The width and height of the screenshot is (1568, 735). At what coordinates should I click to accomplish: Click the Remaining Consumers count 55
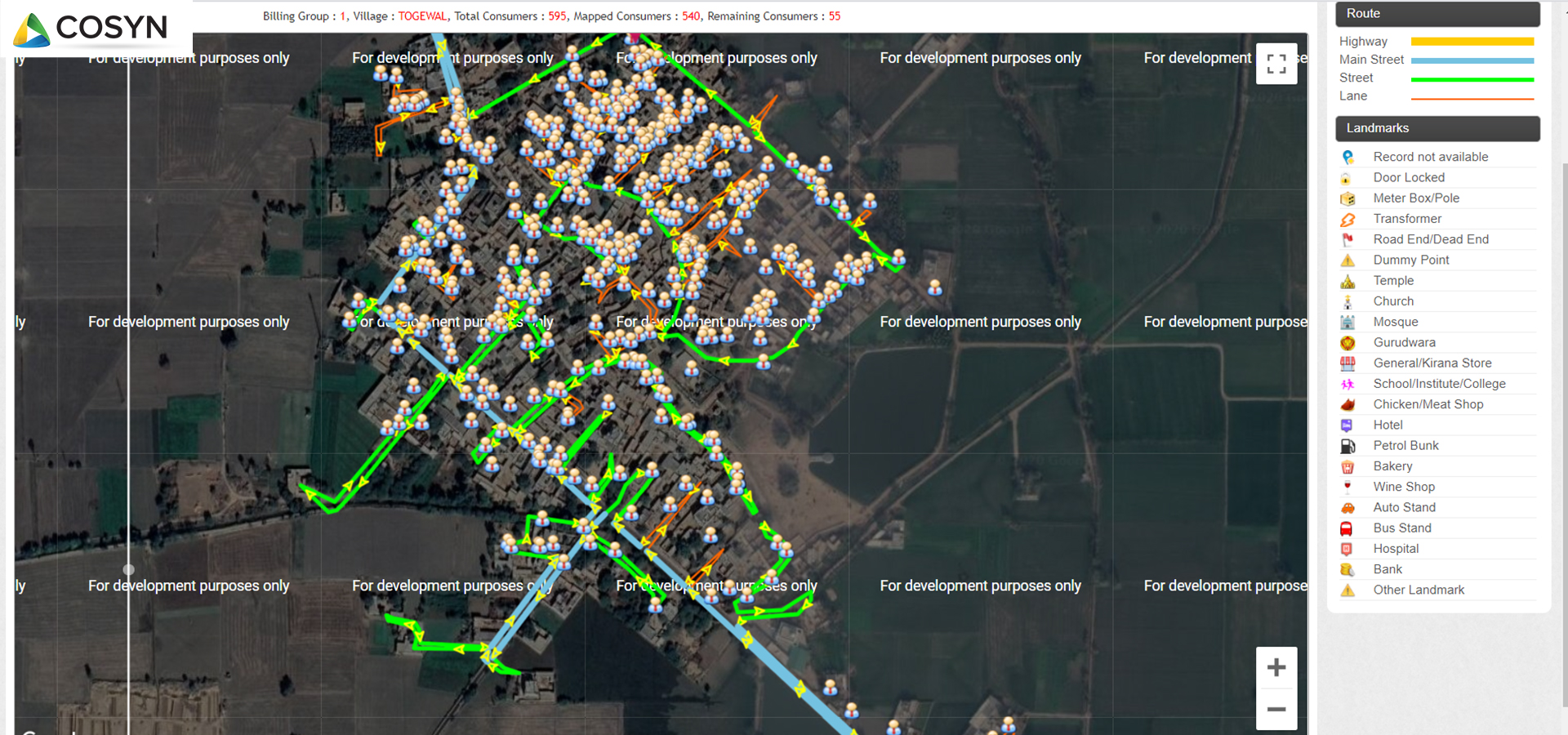(x=835, y=16)
